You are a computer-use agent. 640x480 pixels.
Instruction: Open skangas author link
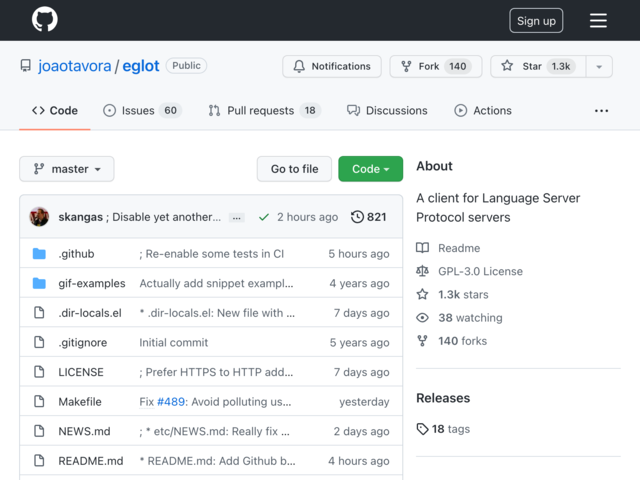(80, 217)
